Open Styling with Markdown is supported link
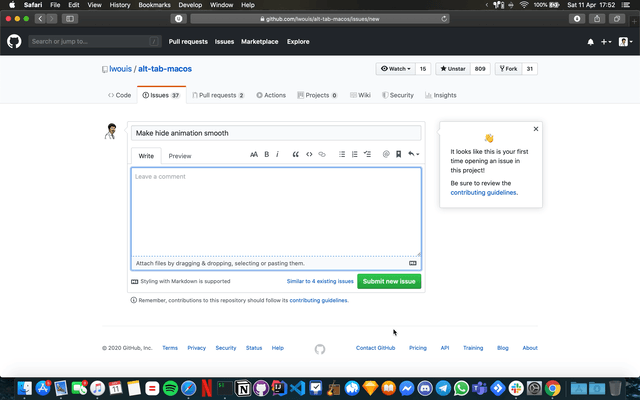The height and width of the screenshot is (400, 640). pos(181,281)
